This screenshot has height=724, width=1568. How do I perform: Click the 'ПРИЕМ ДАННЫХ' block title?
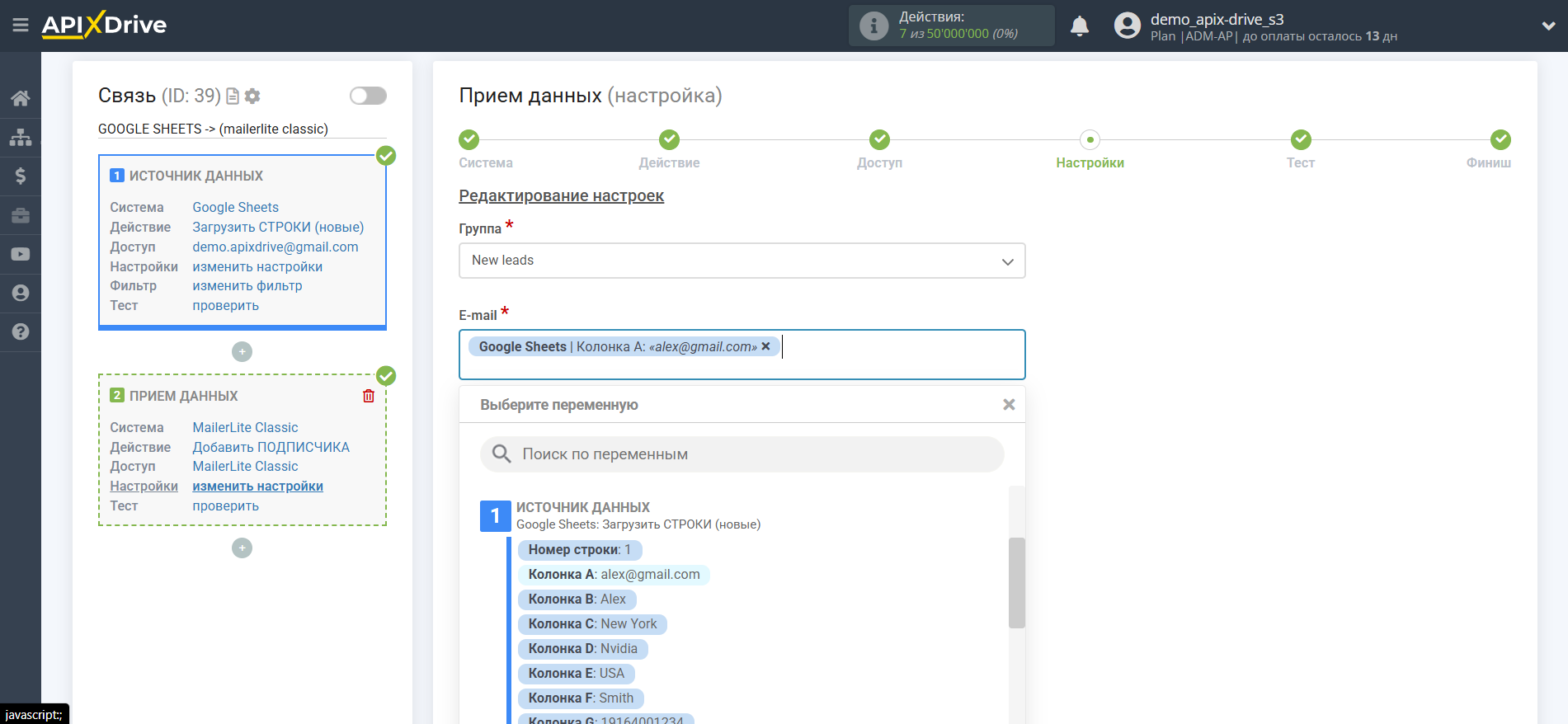click(x=183, y=397)
